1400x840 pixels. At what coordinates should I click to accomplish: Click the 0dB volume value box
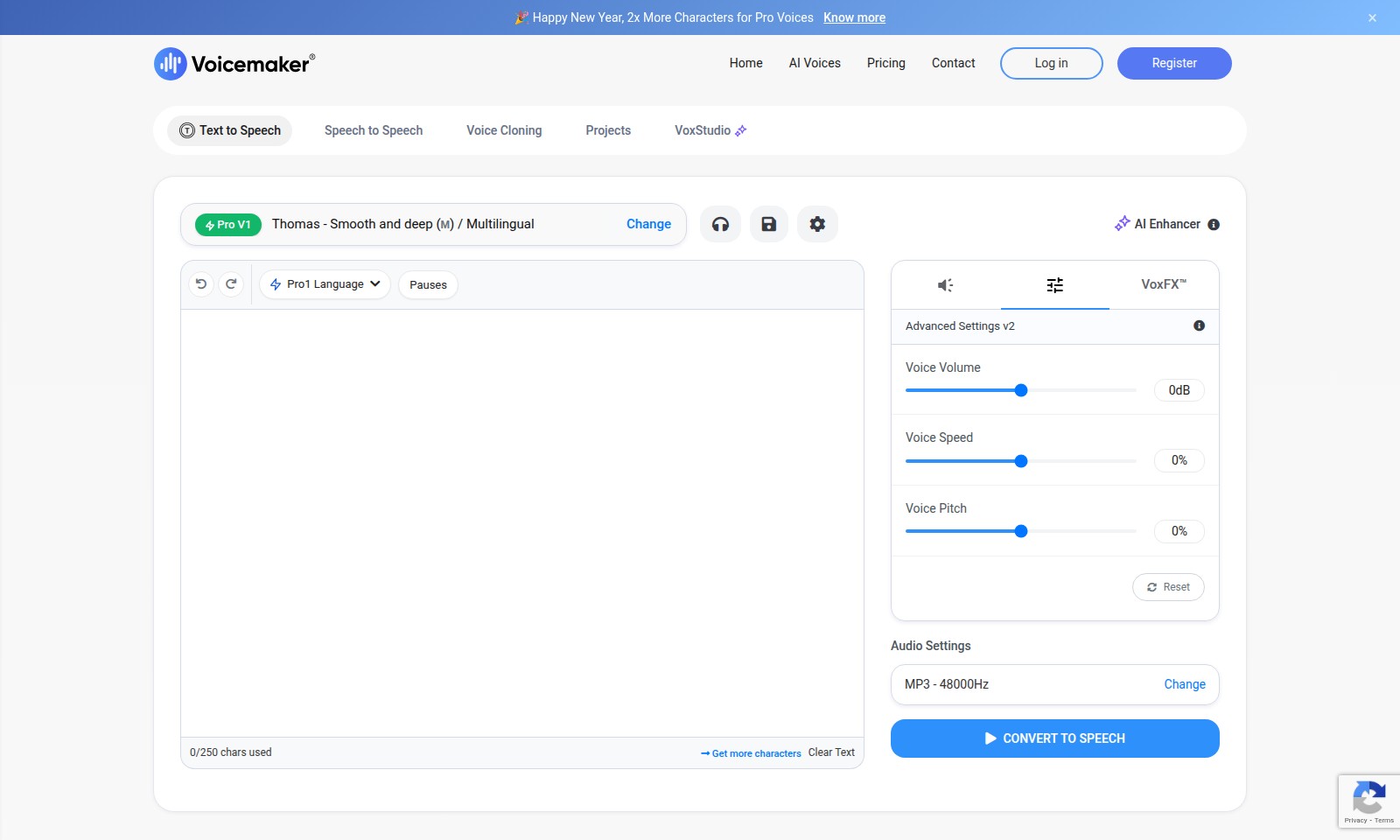point(1179,390)
